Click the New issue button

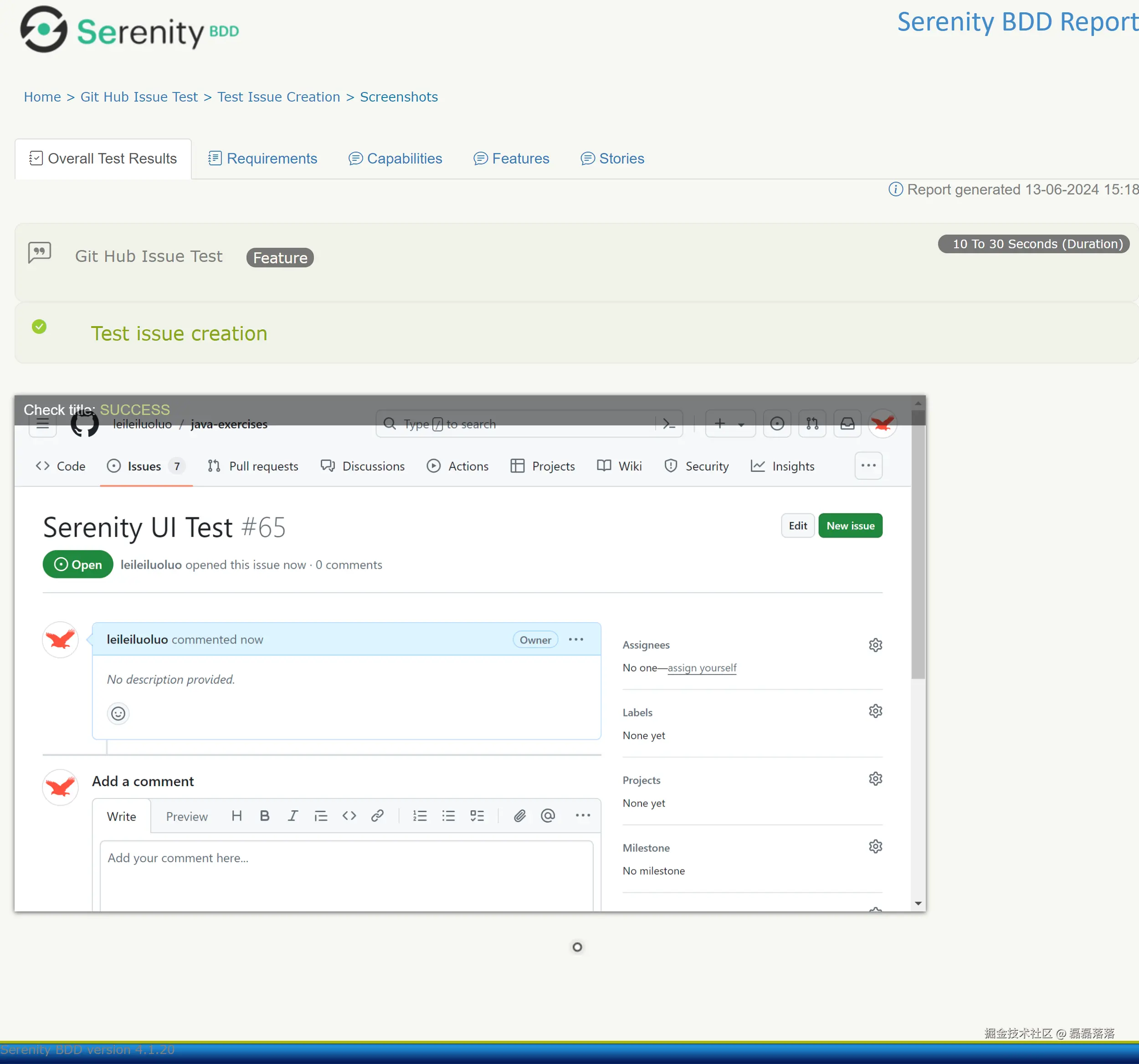851,525
